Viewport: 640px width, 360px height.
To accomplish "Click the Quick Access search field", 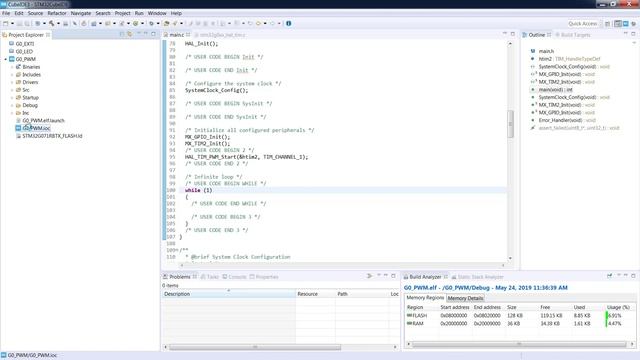I will (x=582, y=24).
